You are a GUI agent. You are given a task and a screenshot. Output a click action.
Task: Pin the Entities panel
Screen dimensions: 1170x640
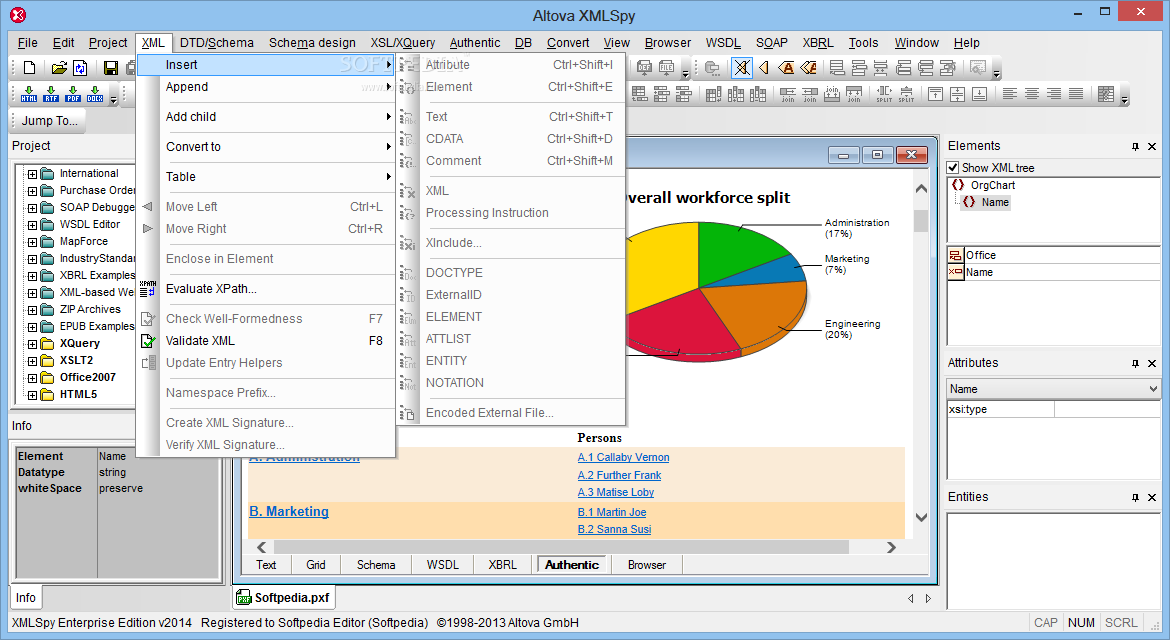tap(1135, 498)
